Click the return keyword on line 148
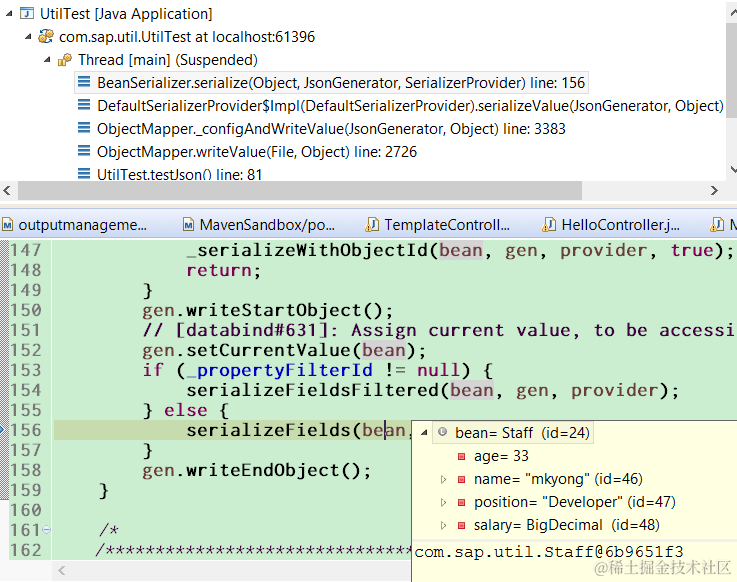Image resolution: width=737 pixels, height=582 pixels. pyautogui.click(x=219, y=270)
